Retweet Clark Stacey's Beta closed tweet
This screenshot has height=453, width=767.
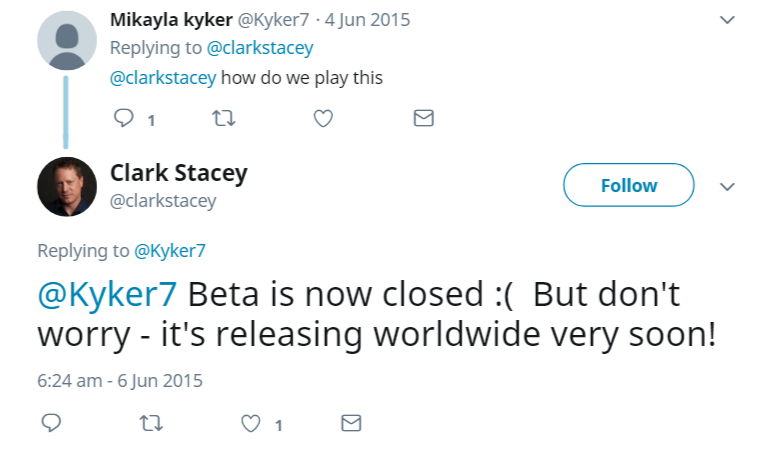[x=152, y=423]
